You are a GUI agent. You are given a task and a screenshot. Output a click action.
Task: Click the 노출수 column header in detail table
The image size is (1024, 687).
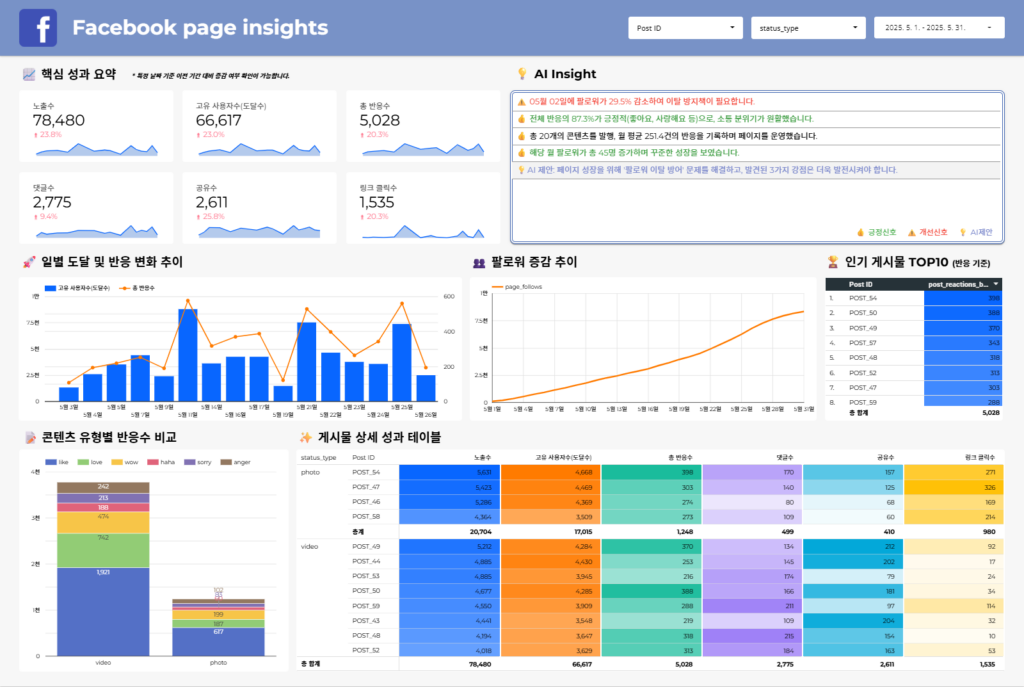click(x=480, y=457)
